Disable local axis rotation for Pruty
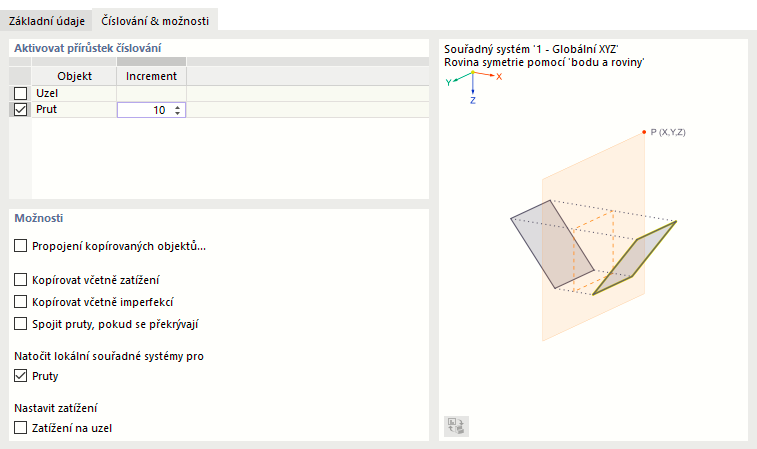Screen dimensions: 757x449 point(21,377)
